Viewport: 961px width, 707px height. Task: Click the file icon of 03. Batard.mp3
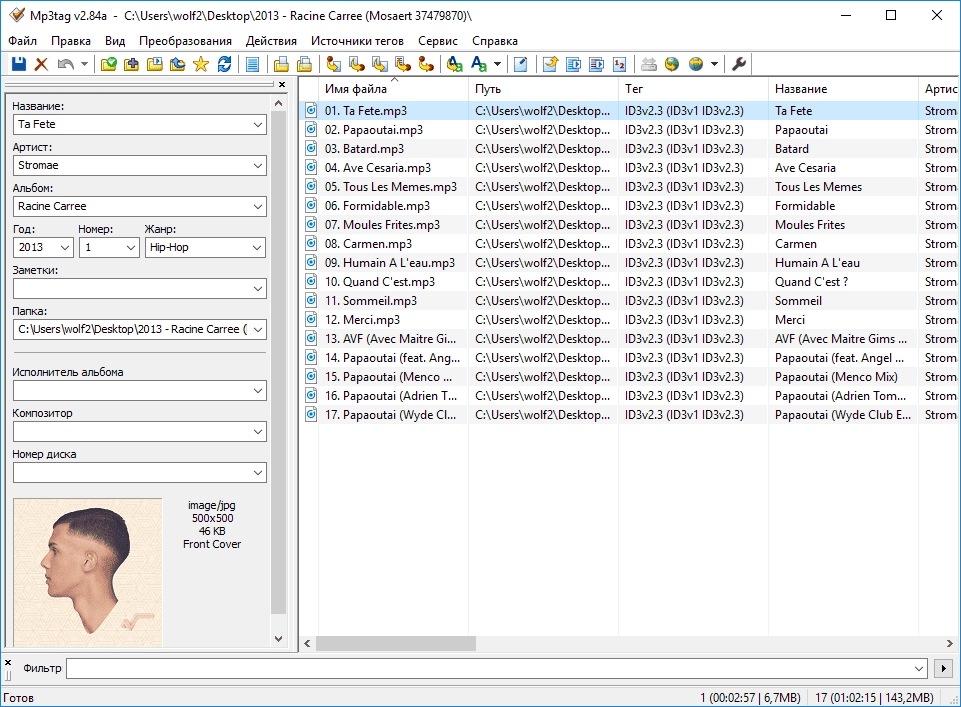click(311, 148)
